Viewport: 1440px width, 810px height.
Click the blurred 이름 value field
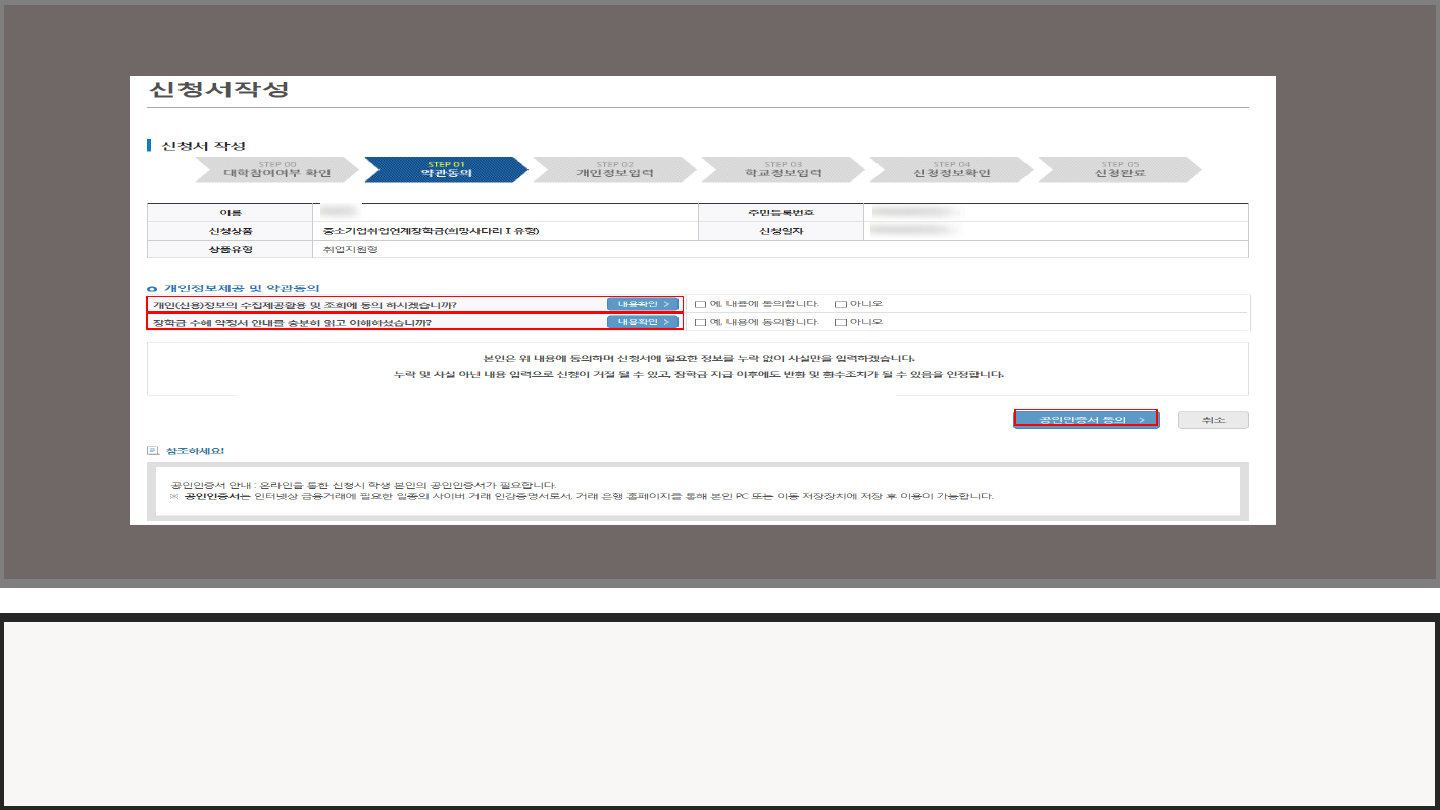tap(339, 212)
